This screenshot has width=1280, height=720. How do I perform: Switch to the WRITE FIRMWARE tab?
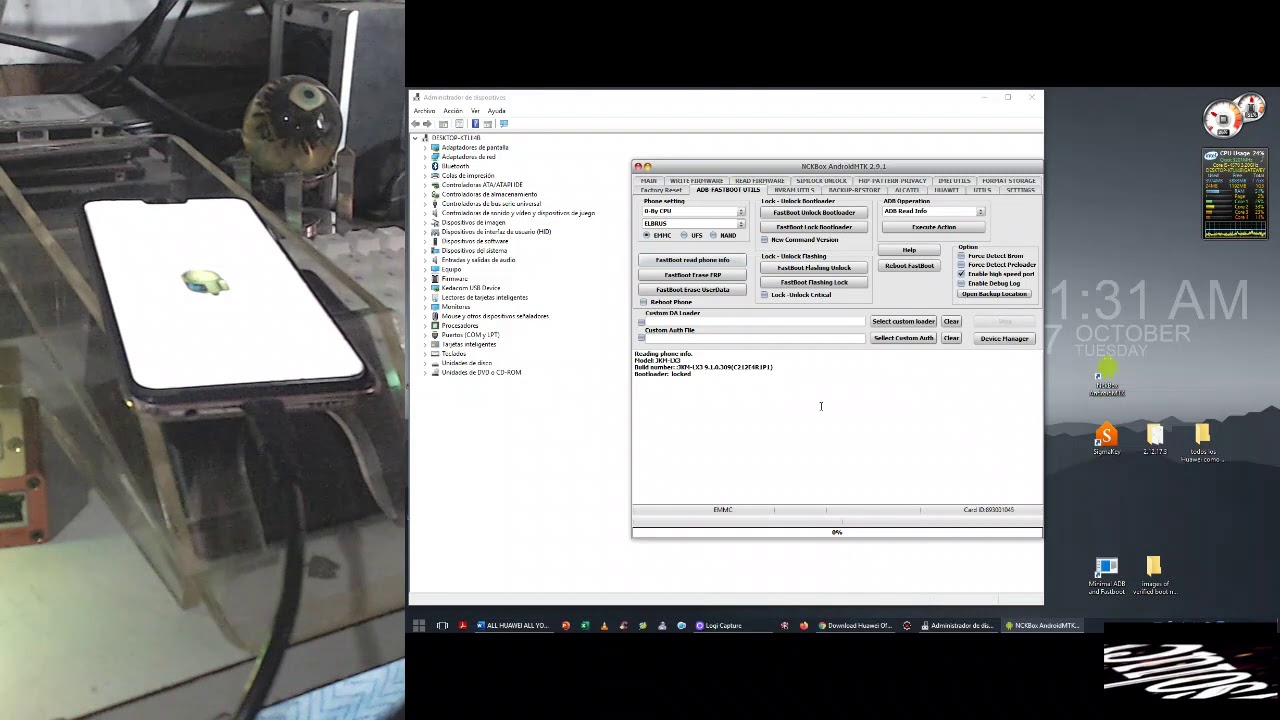point(696,181)
